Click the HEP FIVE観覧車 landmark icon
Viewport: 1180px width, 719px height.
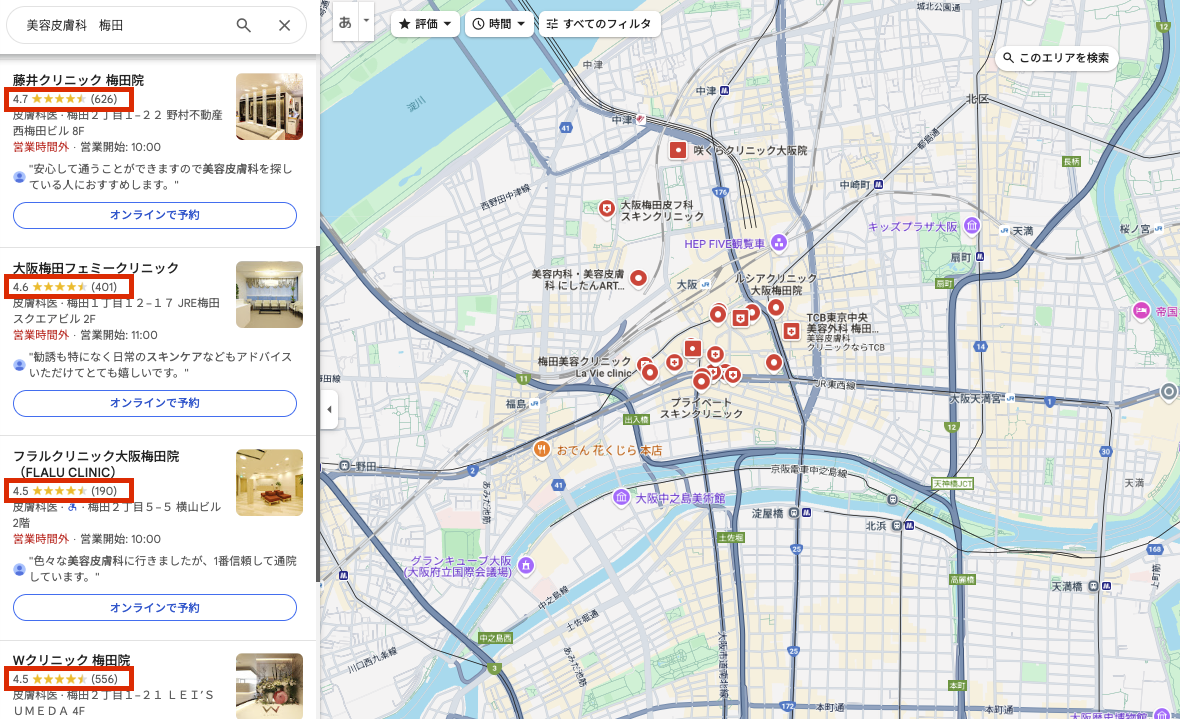[x=779, y=242]
